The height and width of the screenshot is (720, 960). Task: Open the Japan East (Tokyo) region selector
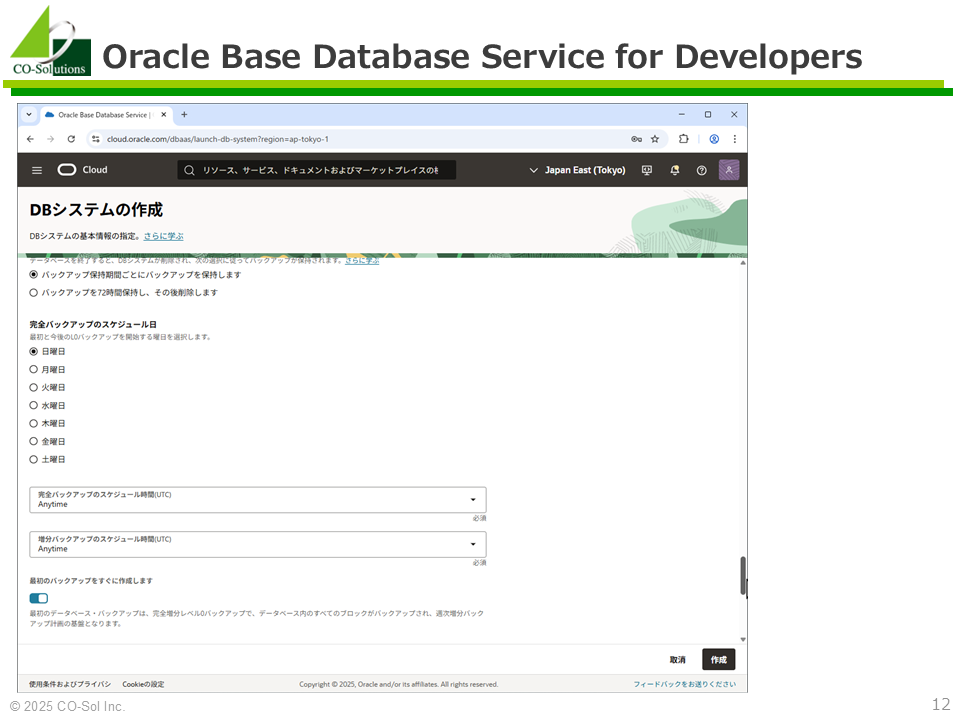(x=577, y=170)
